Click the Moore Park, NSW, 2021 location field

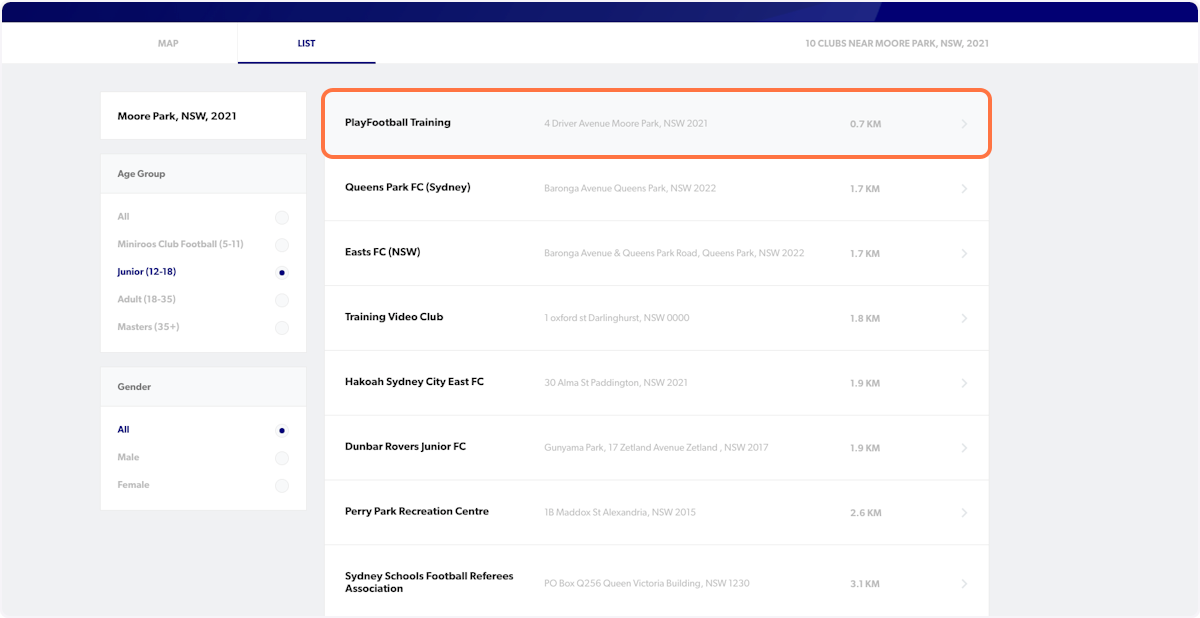[203, 116]
